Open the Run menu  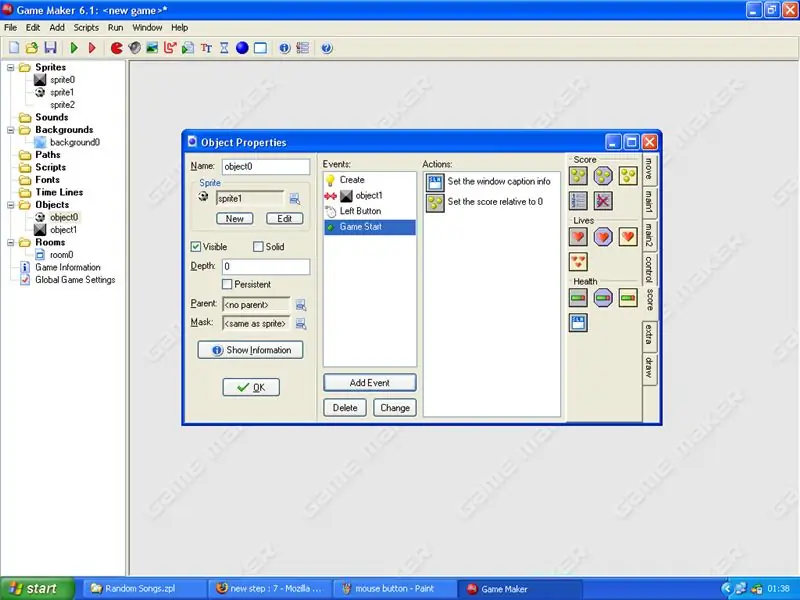[115, 28]
